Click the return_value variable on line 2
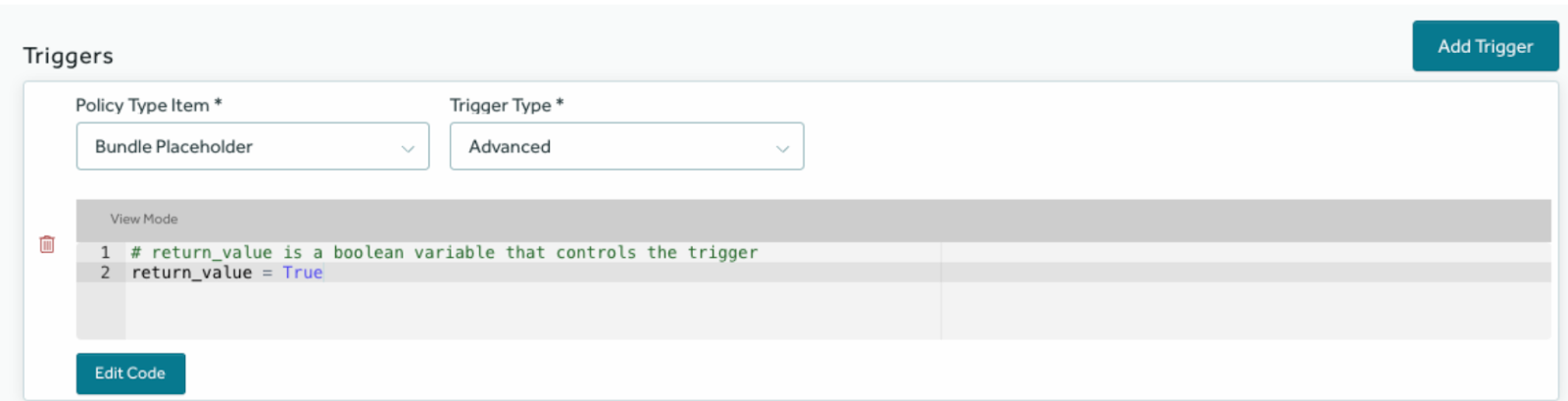Image resolution: width=1568 pixels, height=401 pixels. point(192,273)
